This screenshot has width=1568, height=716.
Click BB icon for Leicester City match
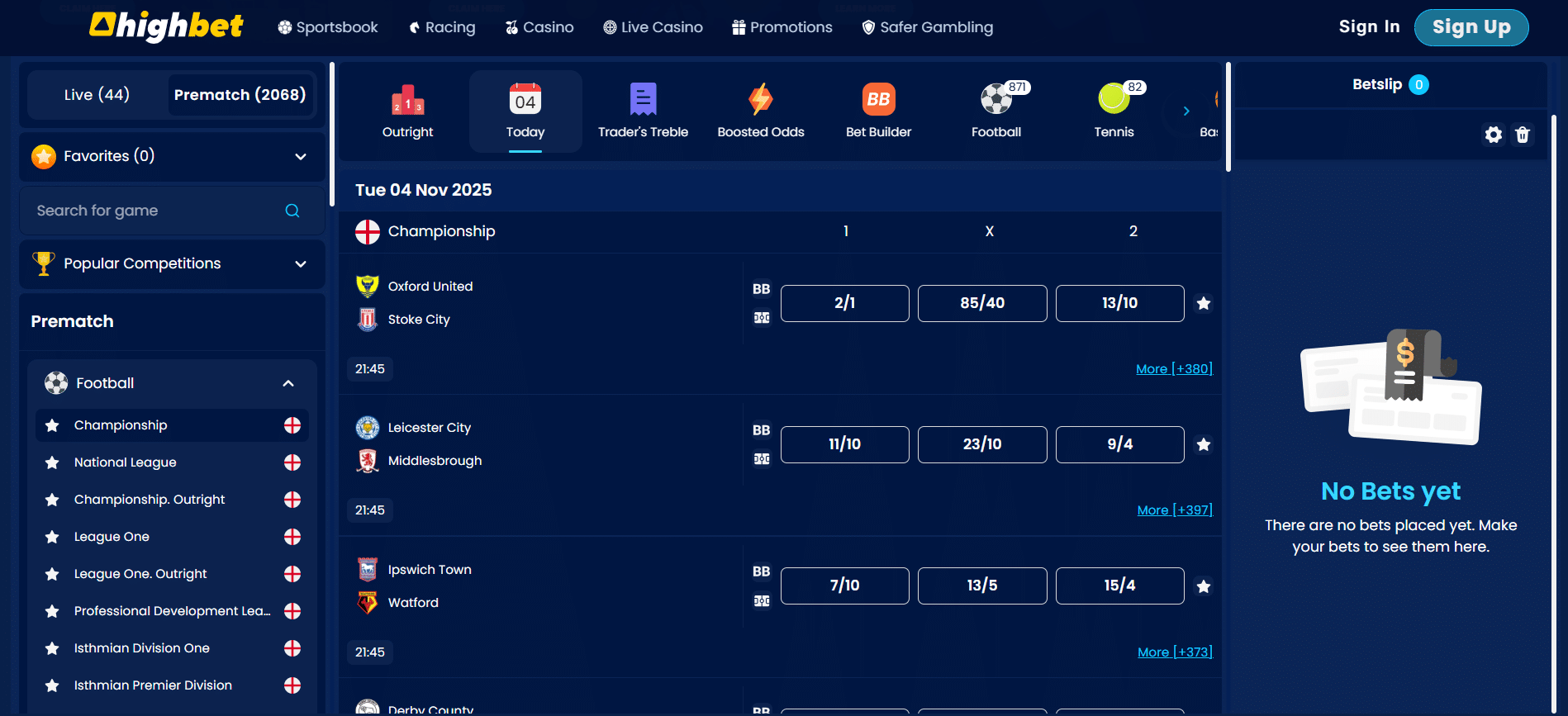[x=762, y=430]
